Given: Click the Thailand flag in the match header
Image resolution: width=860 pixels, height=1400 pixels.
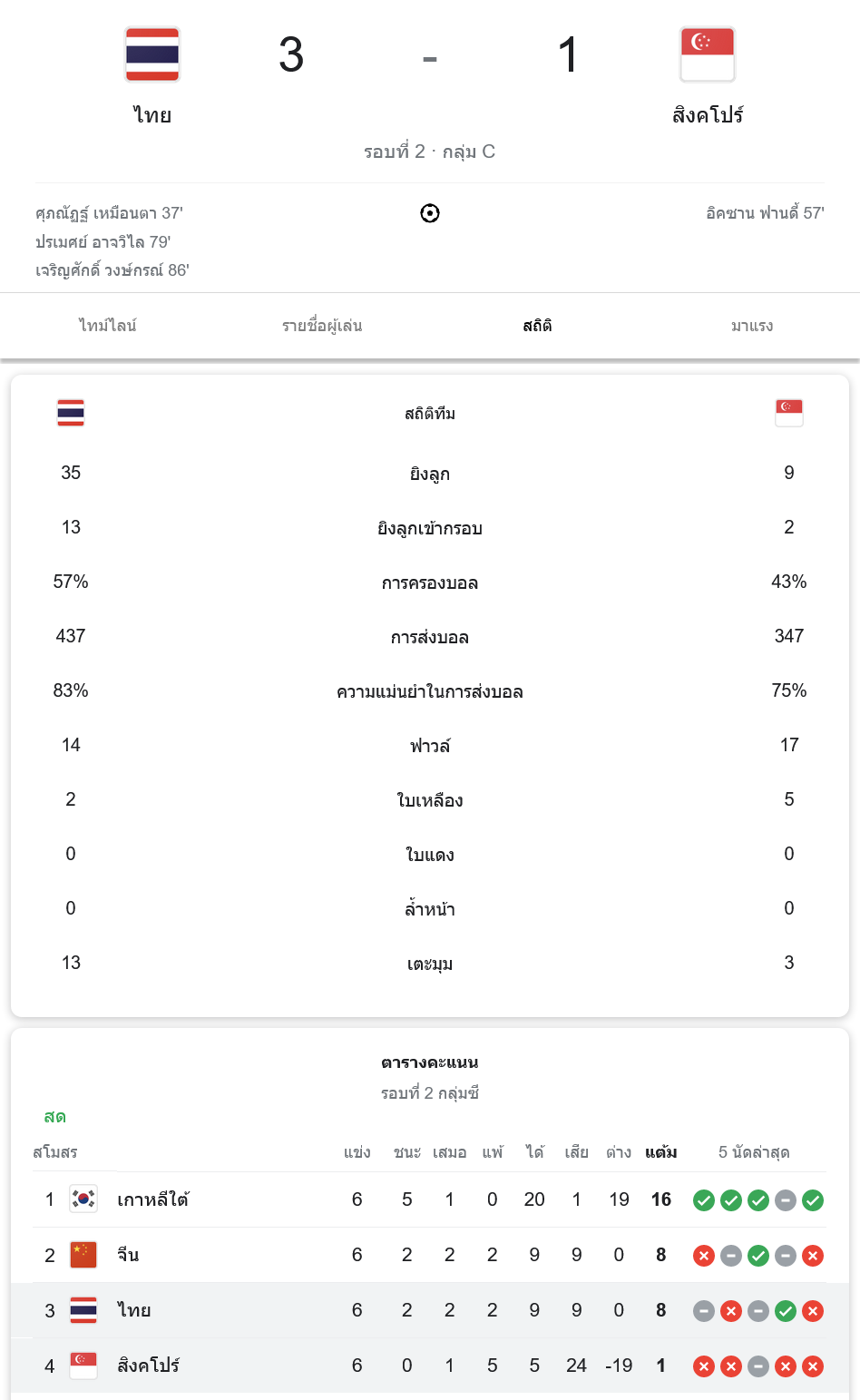Looking at the screenshot, I should [x=151, y=54].
